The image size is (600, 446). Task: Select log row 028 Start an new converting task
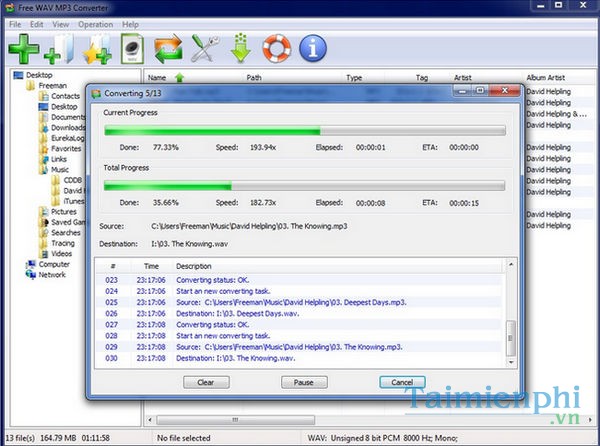tap(298, 336)
